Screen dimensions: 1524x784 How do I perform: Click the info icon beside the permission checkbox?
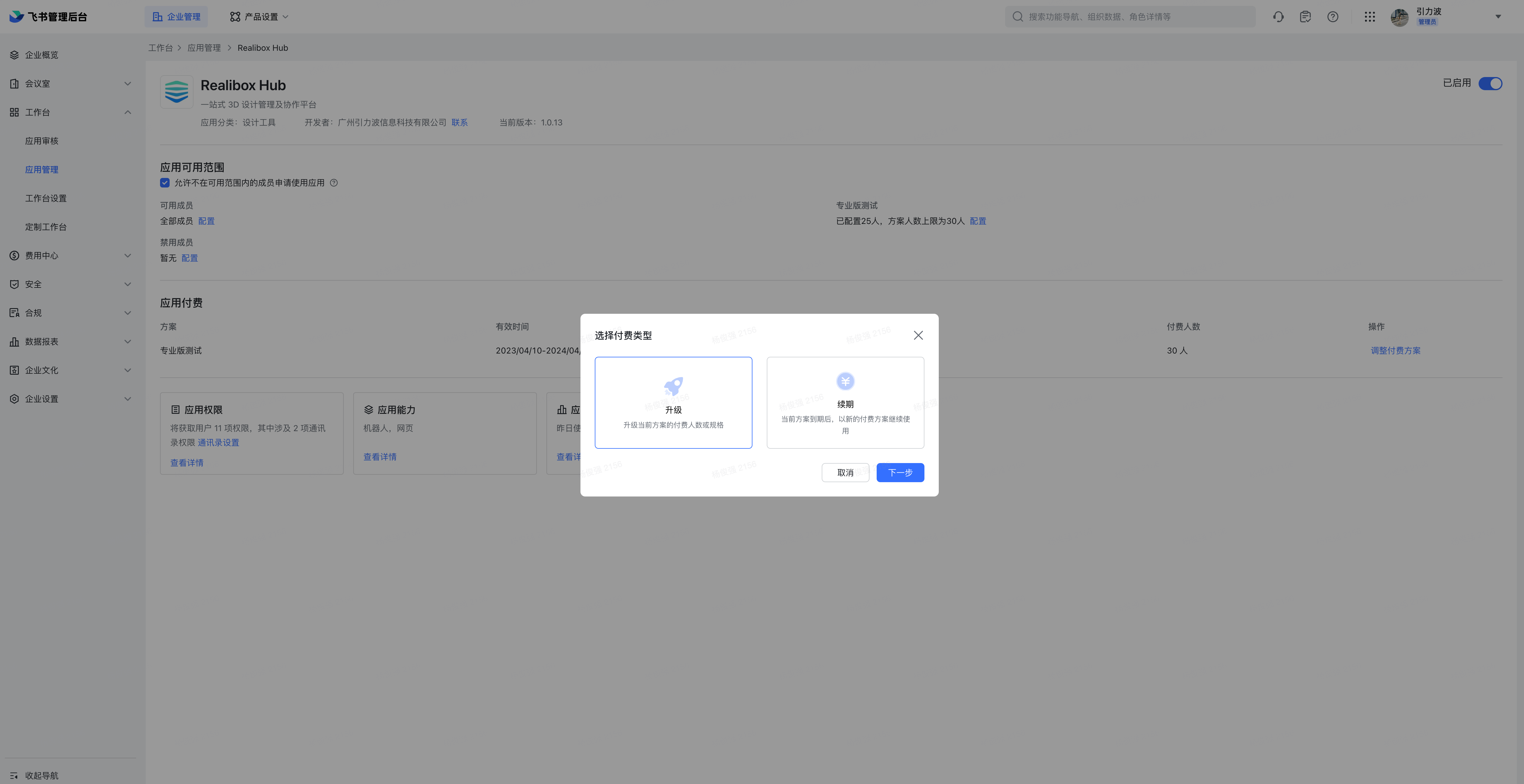pos(334,183)
